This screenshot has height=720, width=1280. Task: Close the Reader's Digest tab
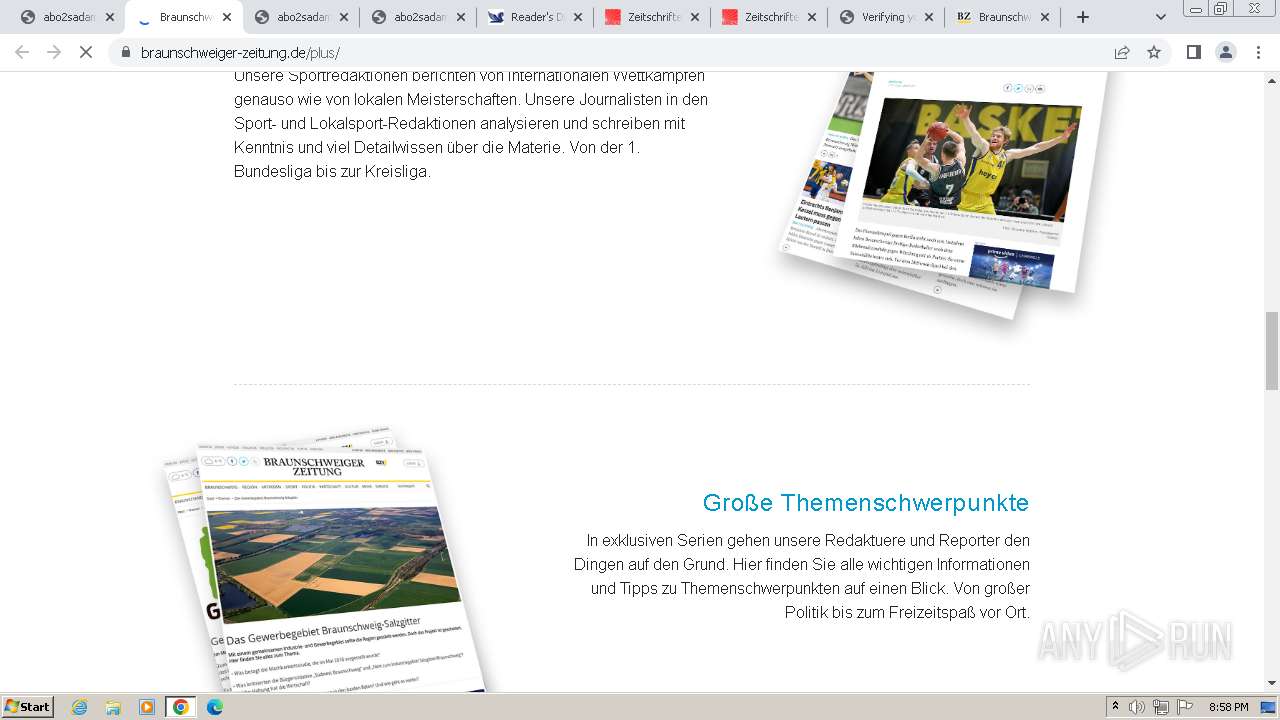[x=578, y=17]
